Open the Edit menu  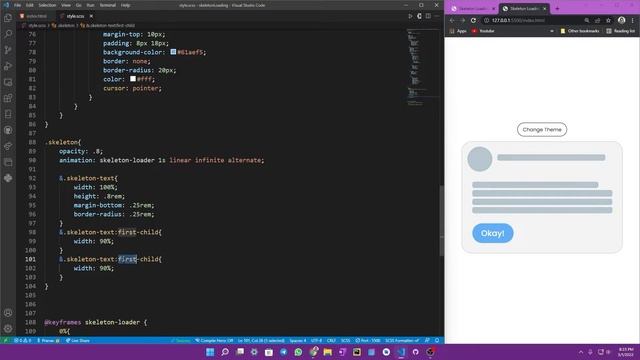tap(29, 5)
